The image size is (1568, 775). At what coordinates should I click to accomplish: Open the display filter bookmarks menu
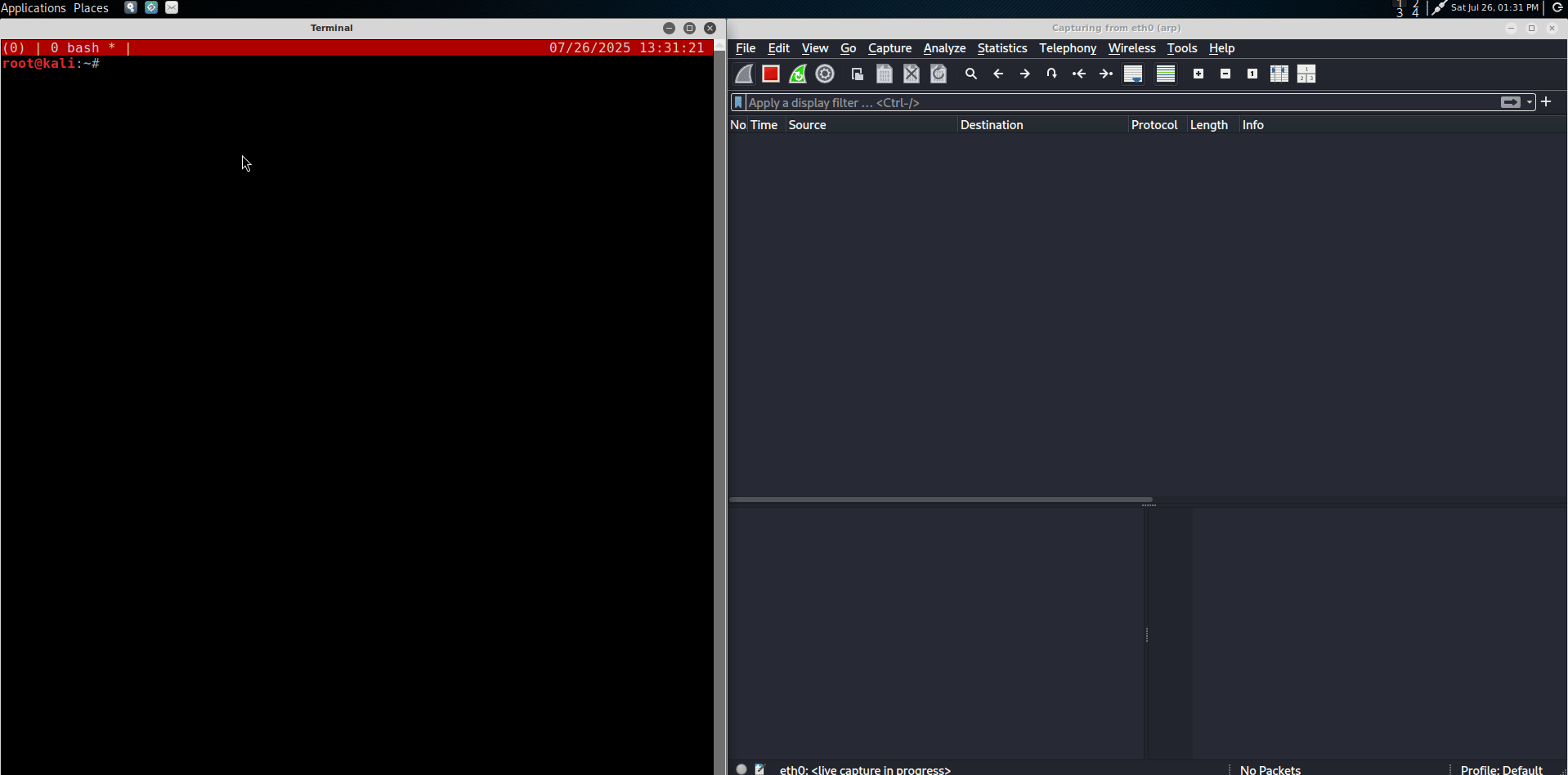coord(738,102)
